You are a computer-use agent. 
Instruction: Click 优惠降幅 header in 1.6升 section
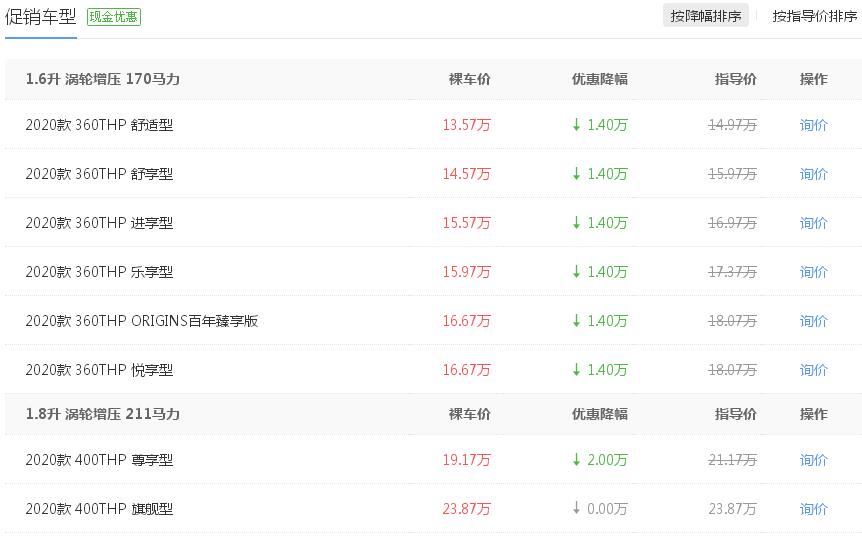(600, 79)
